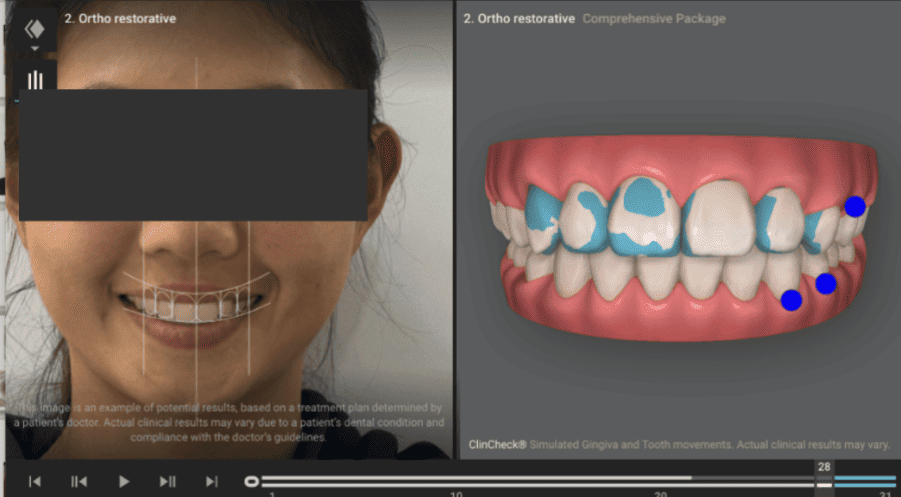This screenshot has width=901, height=497.
Task: Expand the dropdown arrow under the diamond icon
Action: click(35, 48)
